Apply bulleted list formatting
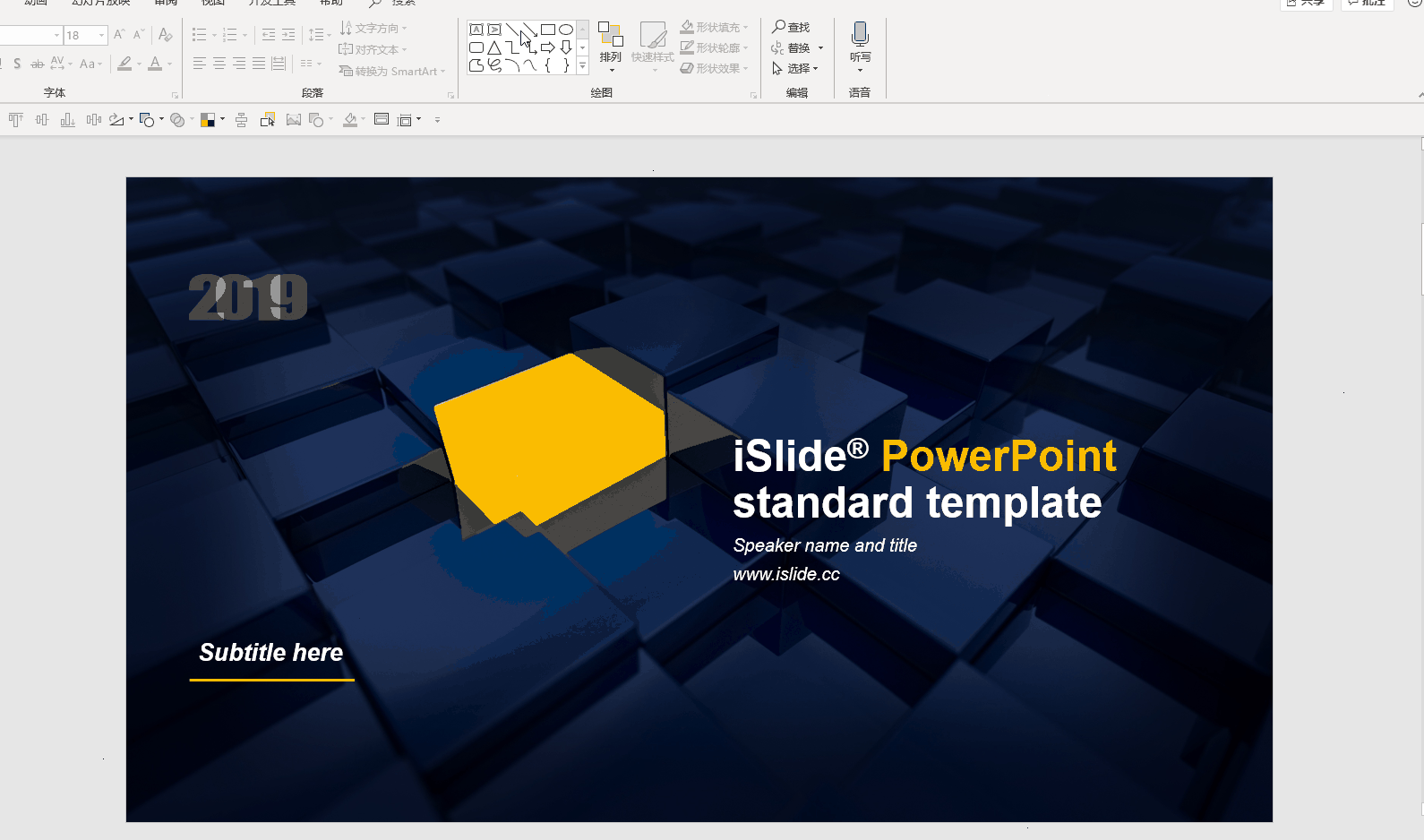This screenshot has width=1424, height=840. [x=200, y=35]
